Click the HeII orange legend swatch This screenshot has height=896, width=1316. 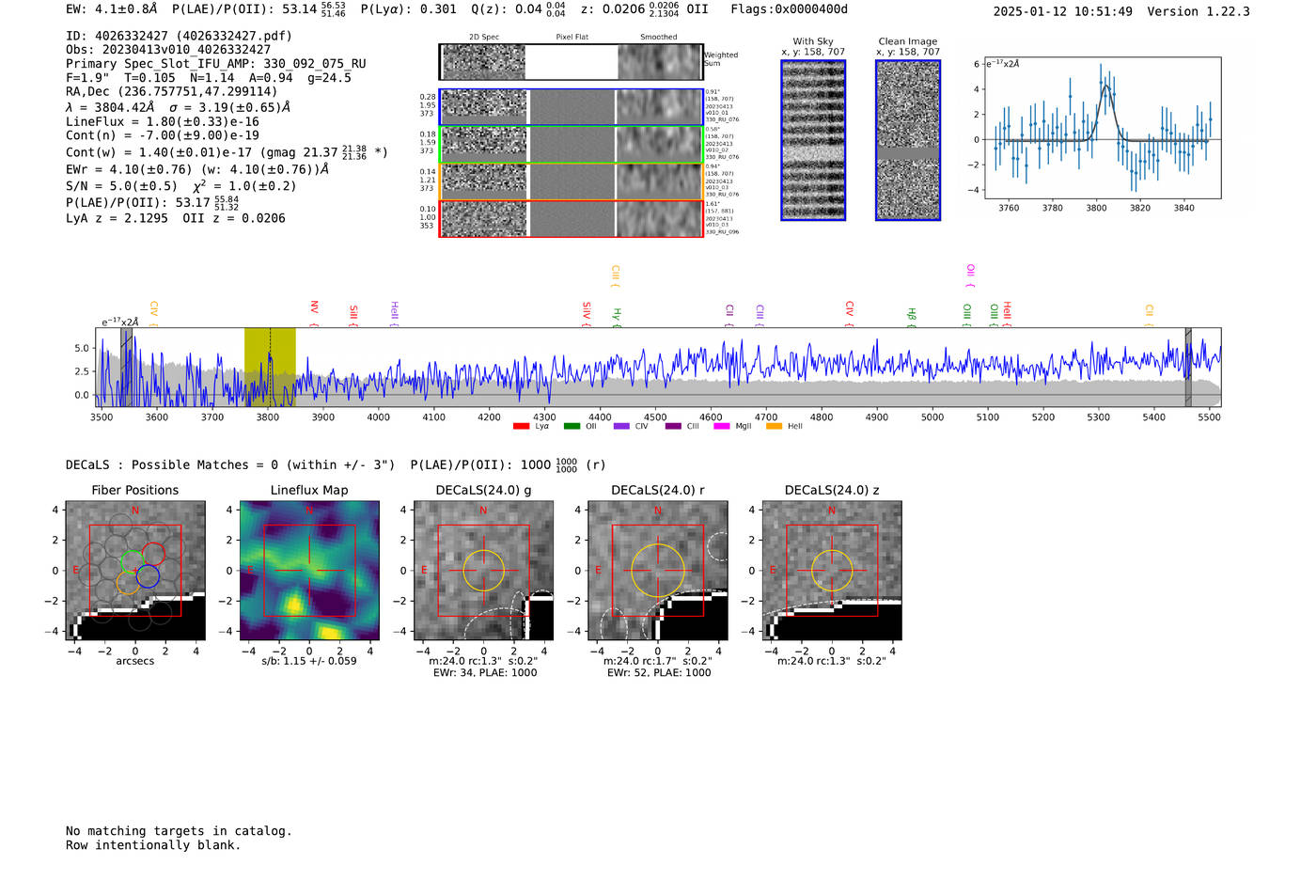point(774,427)
